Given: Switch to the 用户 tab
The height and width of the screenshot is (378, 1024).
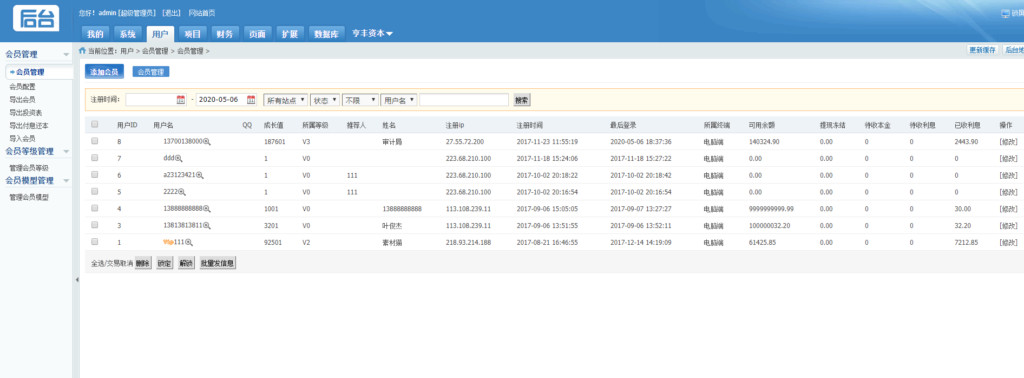Looking at the screenshot, I should click(x=160, y=34).
